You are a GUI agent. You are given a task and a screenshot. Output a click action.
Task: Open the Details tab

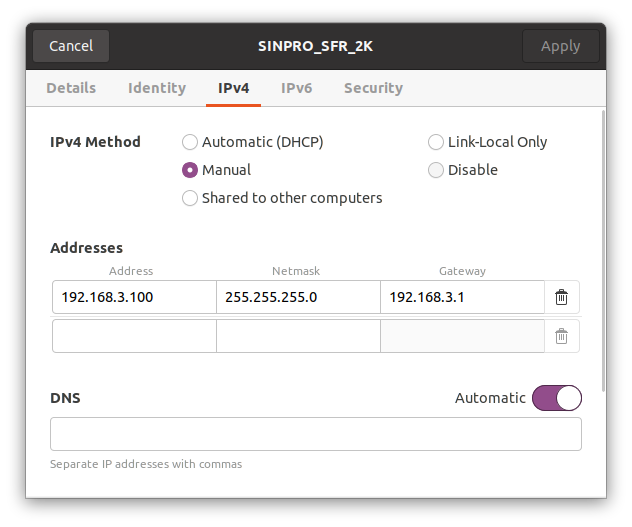point(71,88)
